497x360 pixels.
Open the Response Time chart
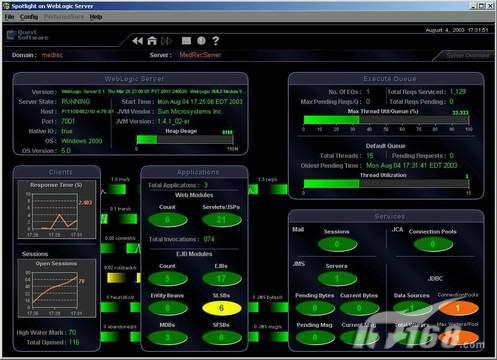click(57, 210)
